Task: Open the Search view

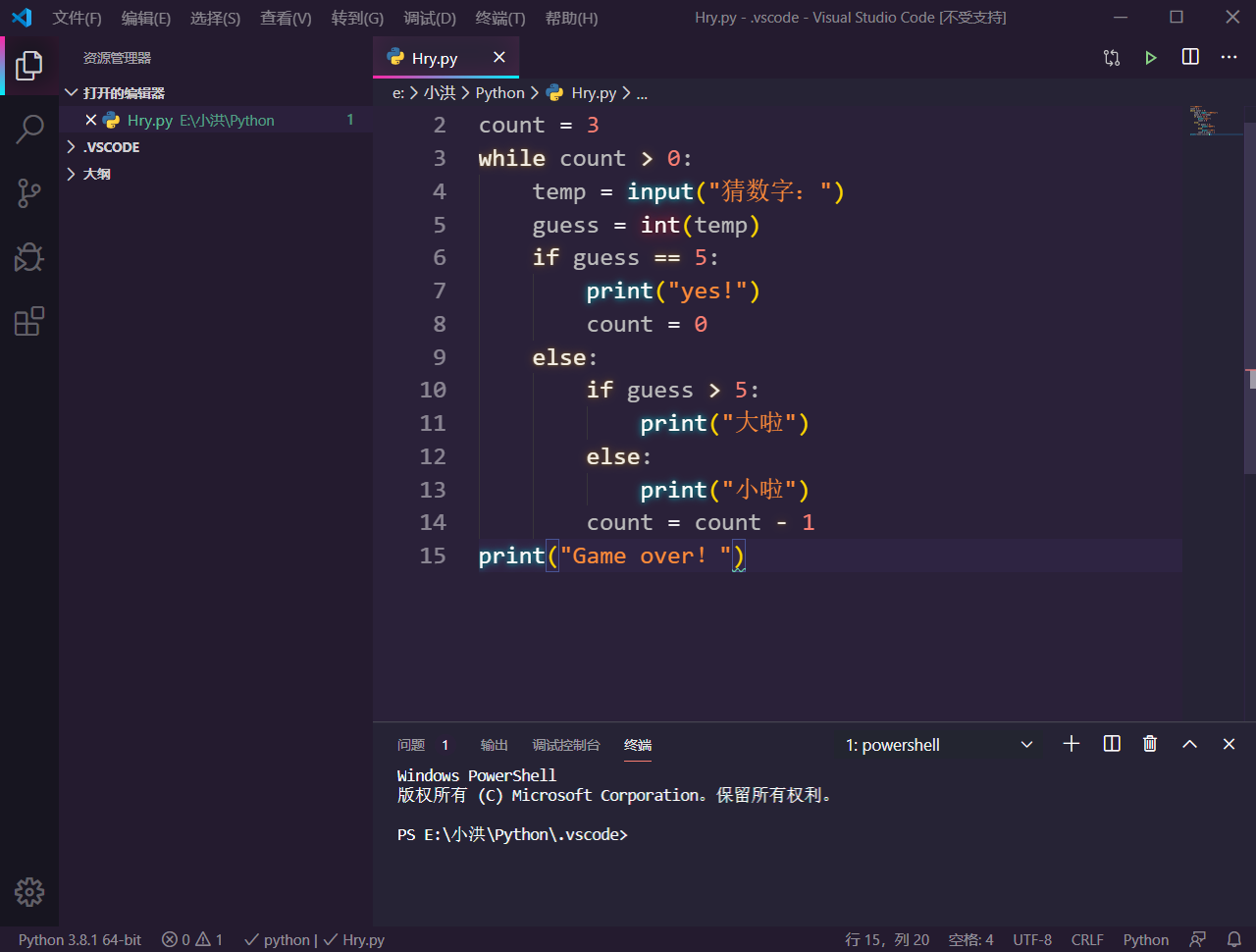Action: point(29,129)
